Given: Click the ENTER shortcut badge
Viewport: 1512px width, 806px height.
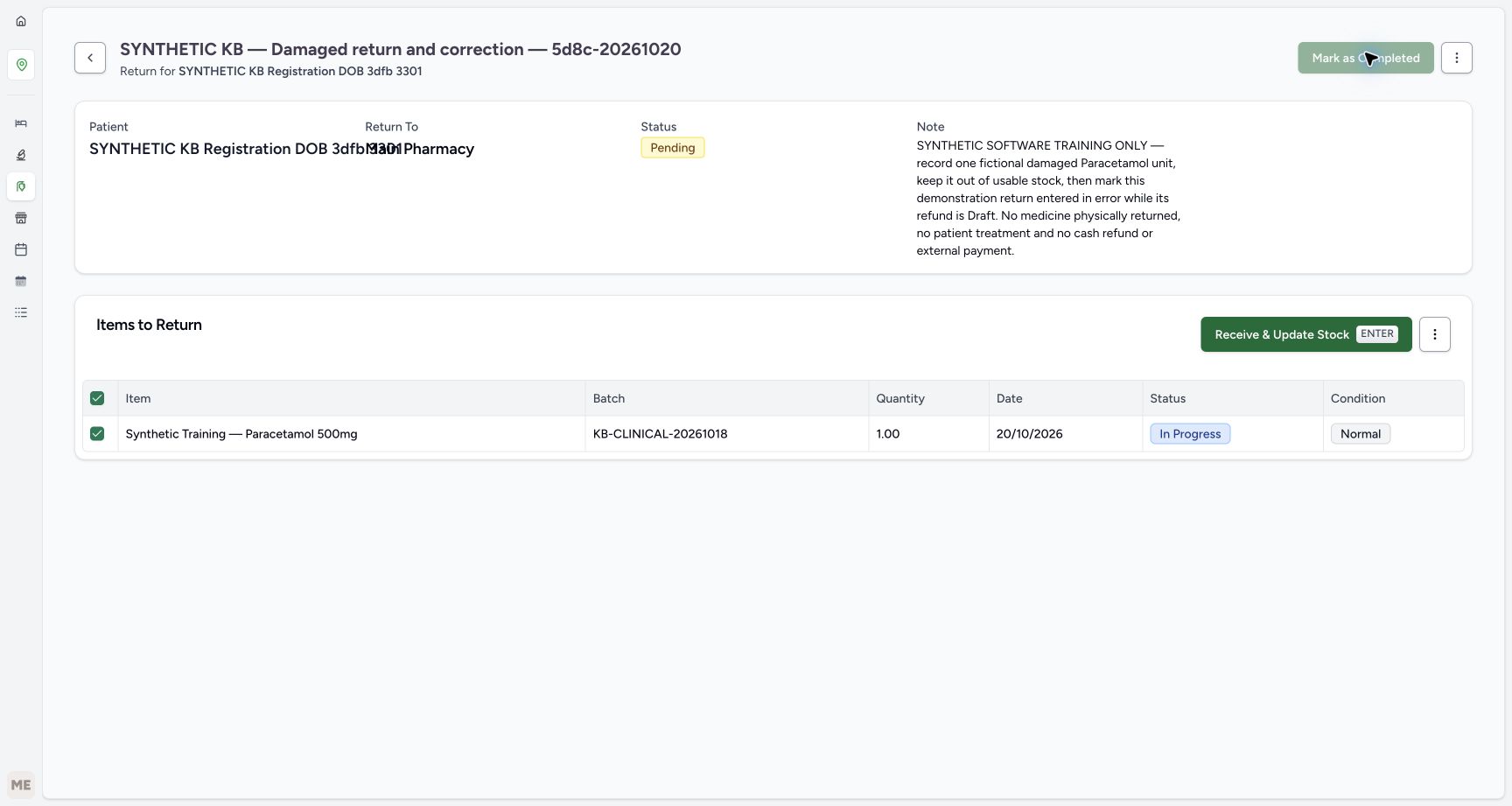Looking at the screenshot, I should (1377, 334).
